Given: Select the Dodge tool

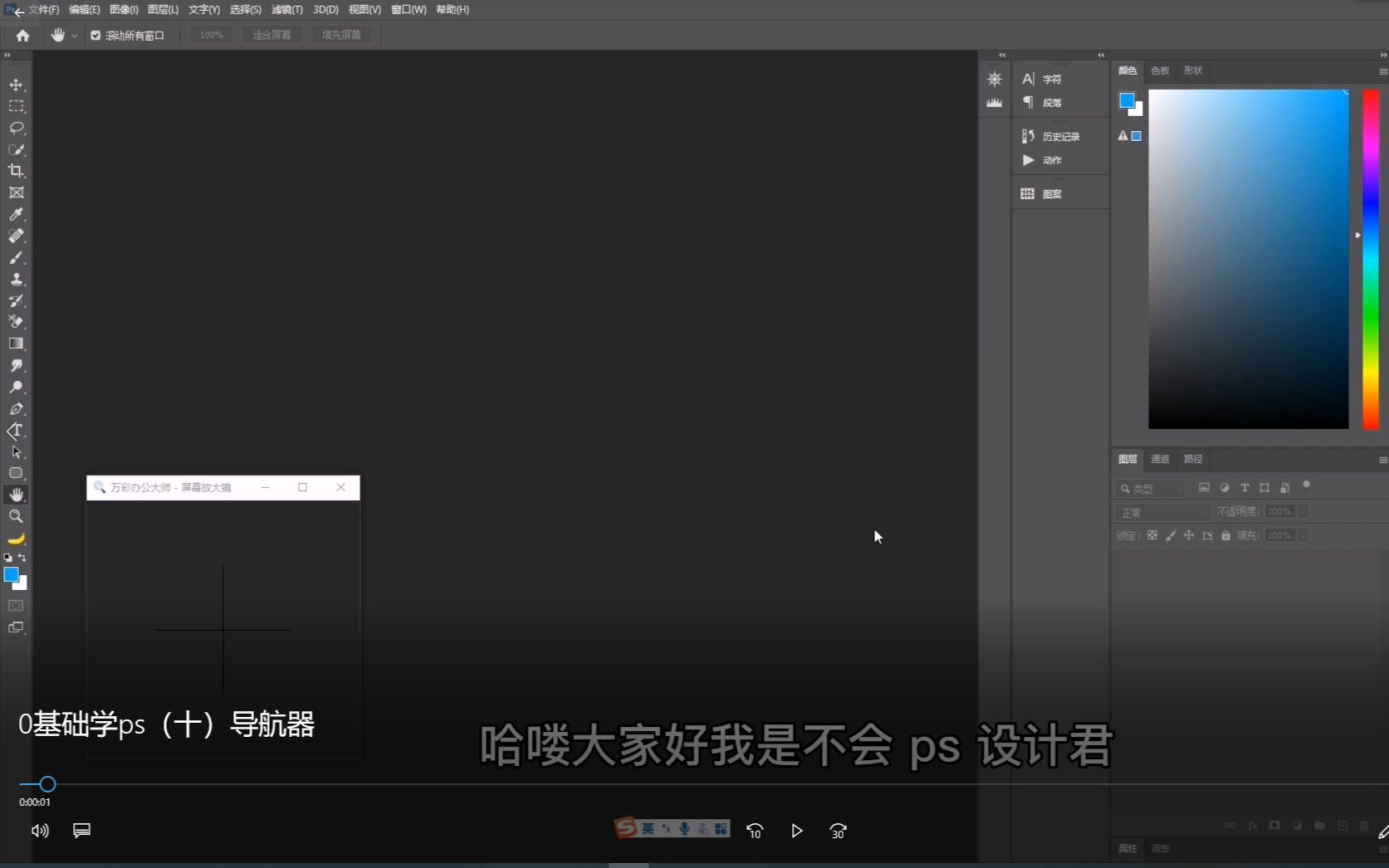Looking at the screenshot, I should click(x=16, y=387).
